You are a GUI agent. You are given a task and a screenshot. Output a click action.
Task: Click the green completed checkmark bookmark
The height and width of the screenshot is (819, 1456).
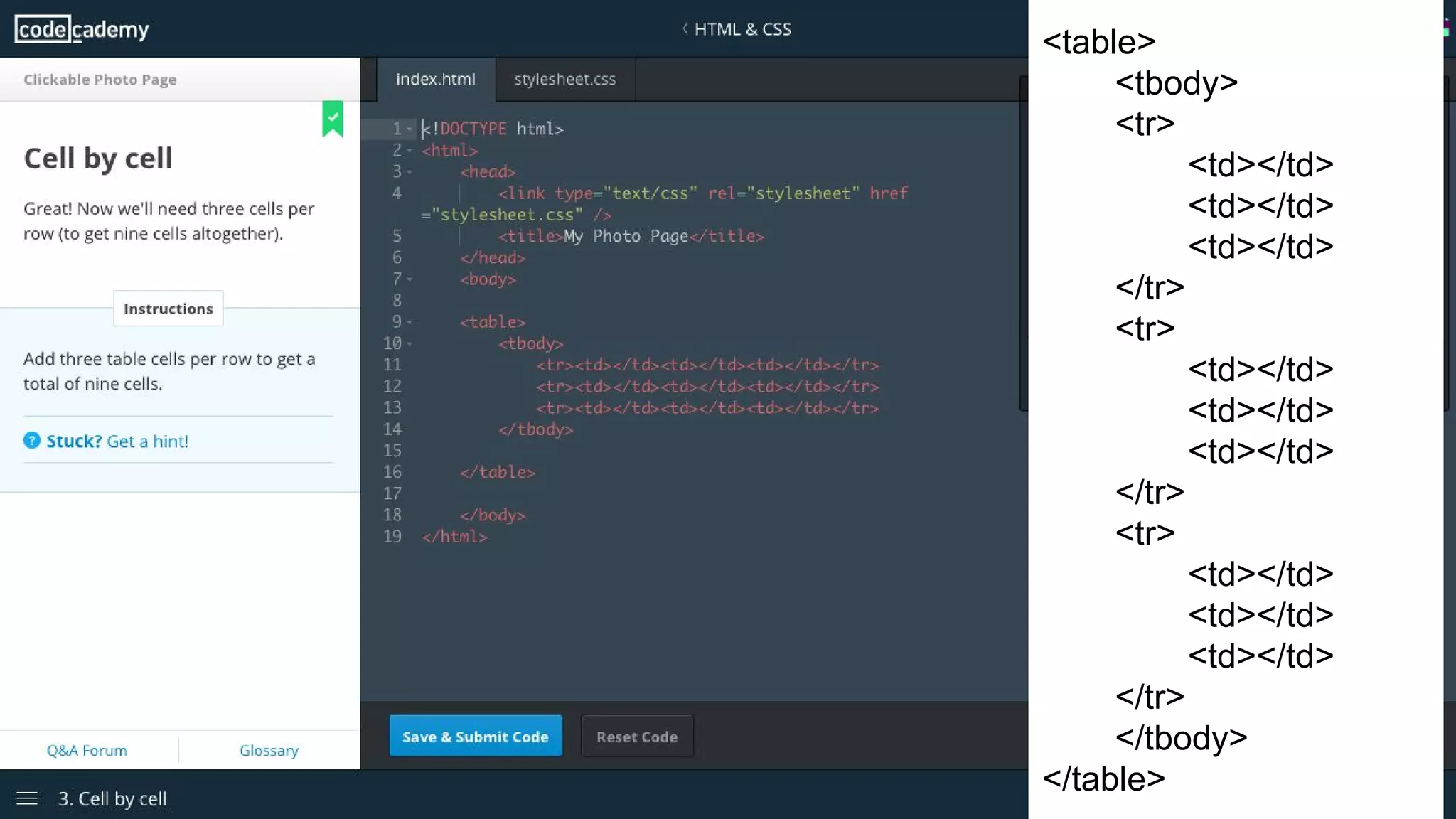tap(333, 118)
